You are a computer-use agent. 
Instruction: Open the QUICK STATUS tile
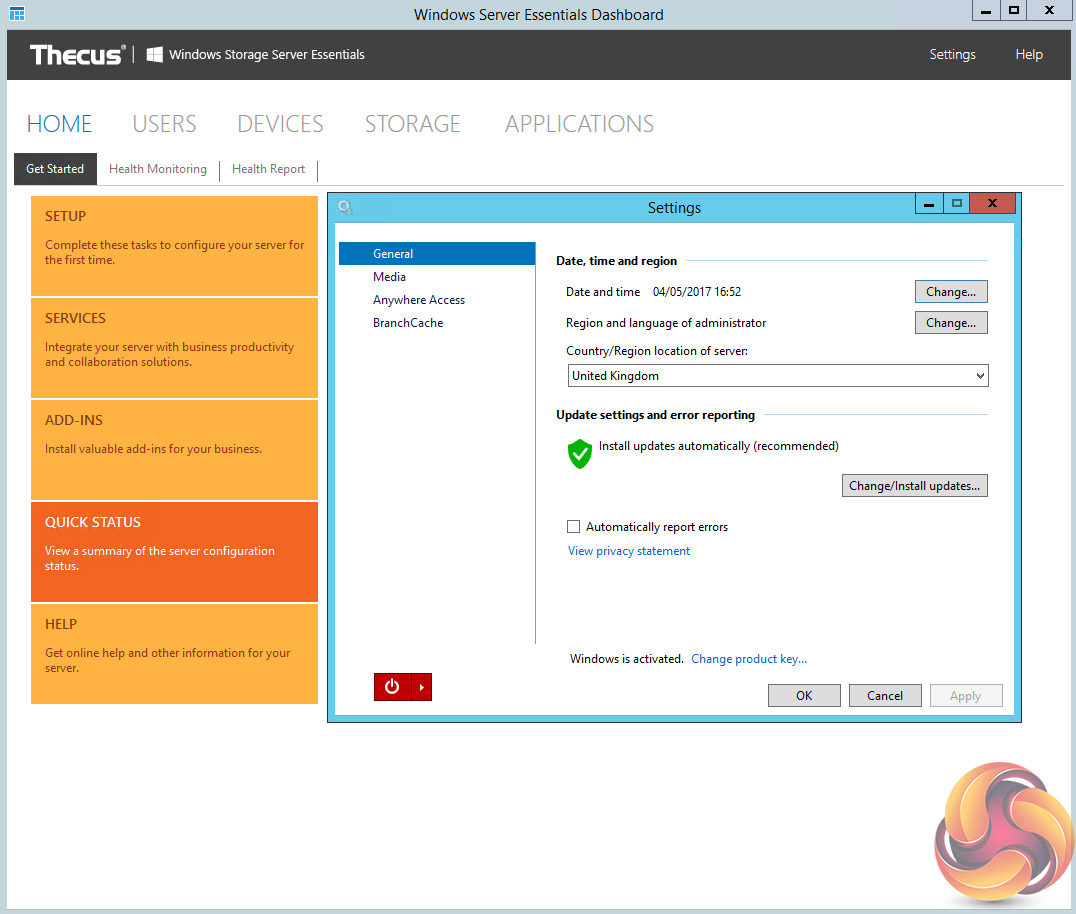click(174, 552)
